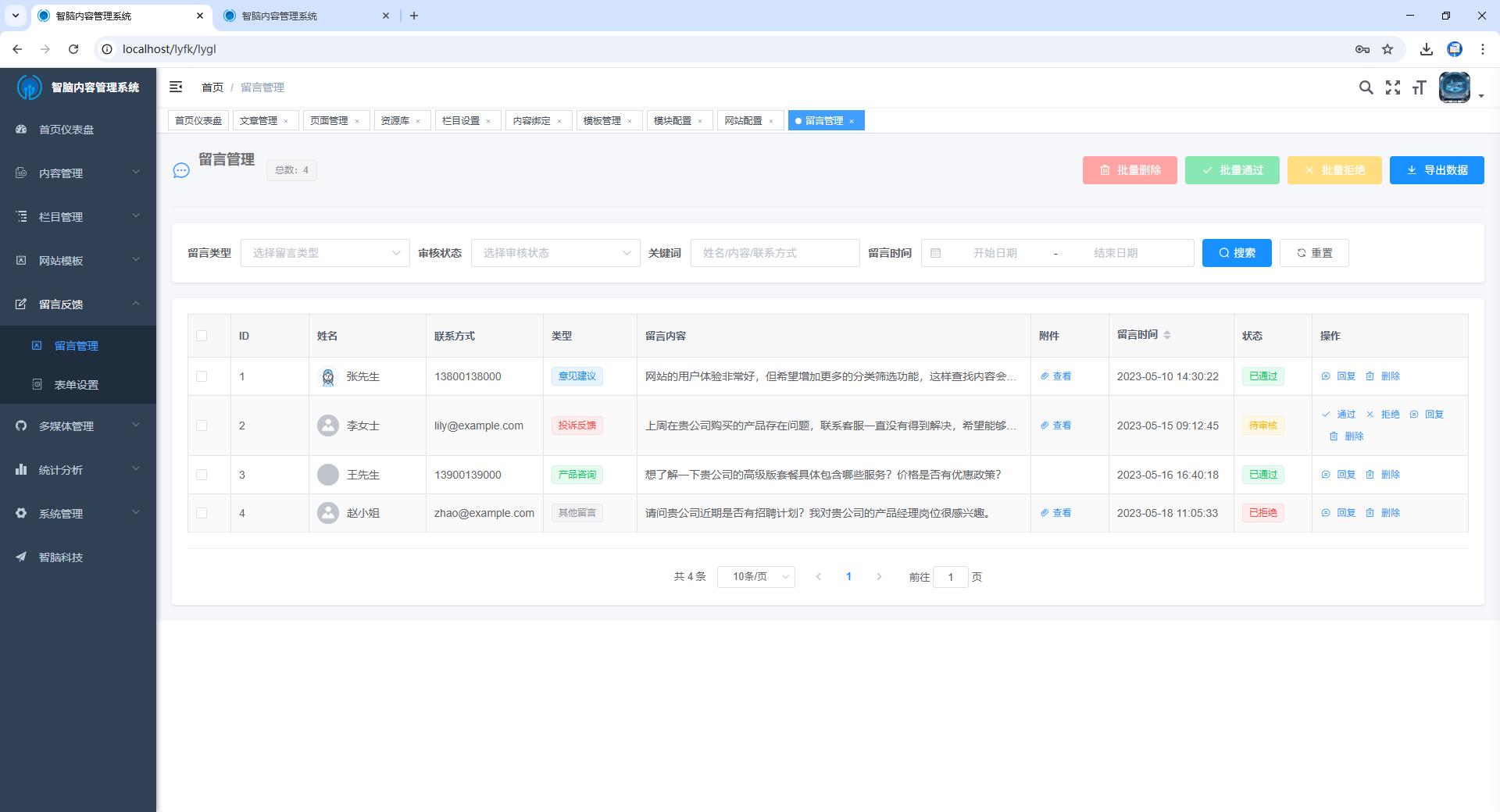Close the 文章管理 tab
This screenshot has width=1500, height=812.
pos(287,120)
